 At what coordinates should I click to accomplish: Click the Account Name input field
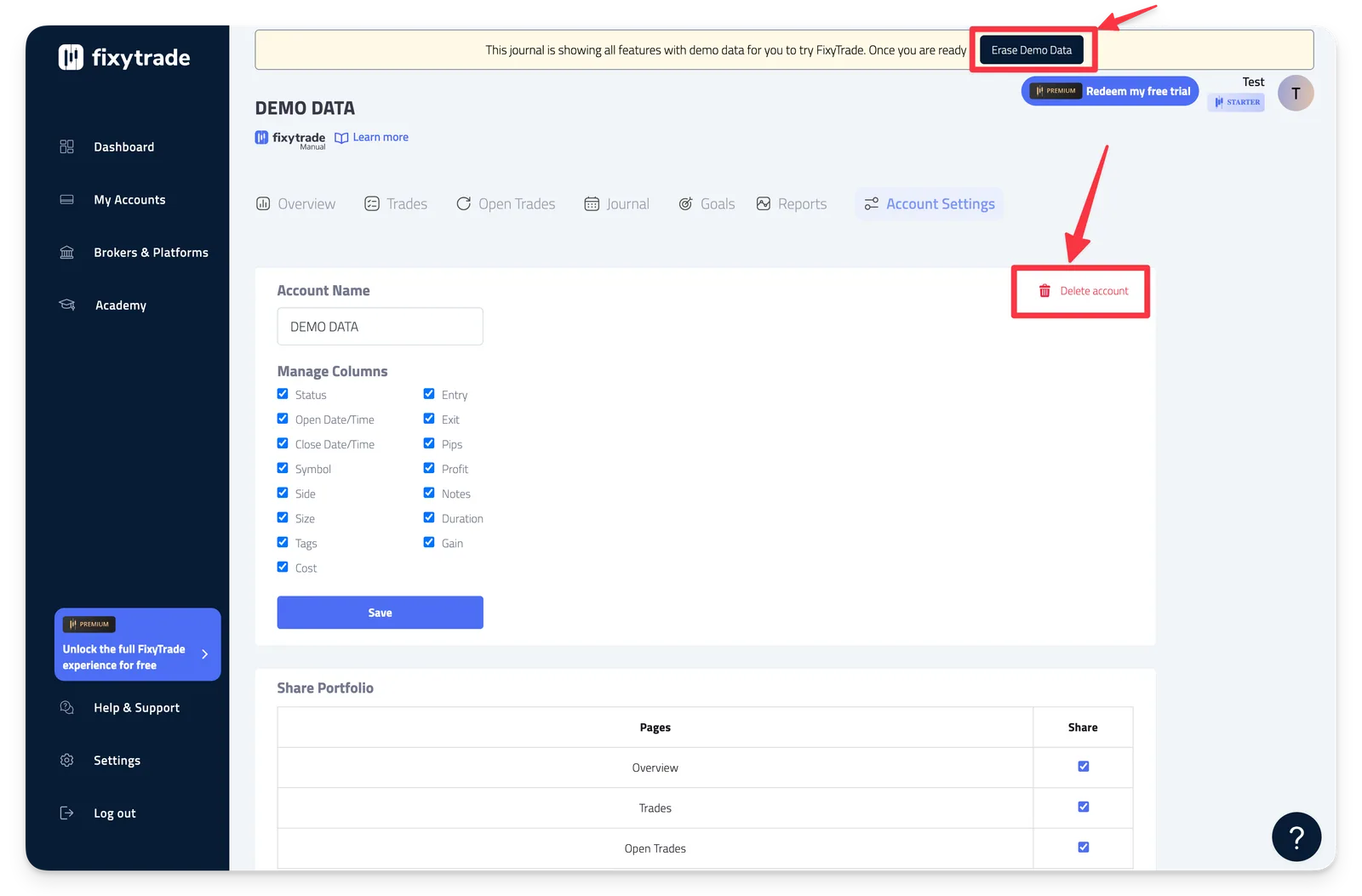click(381, 327)
